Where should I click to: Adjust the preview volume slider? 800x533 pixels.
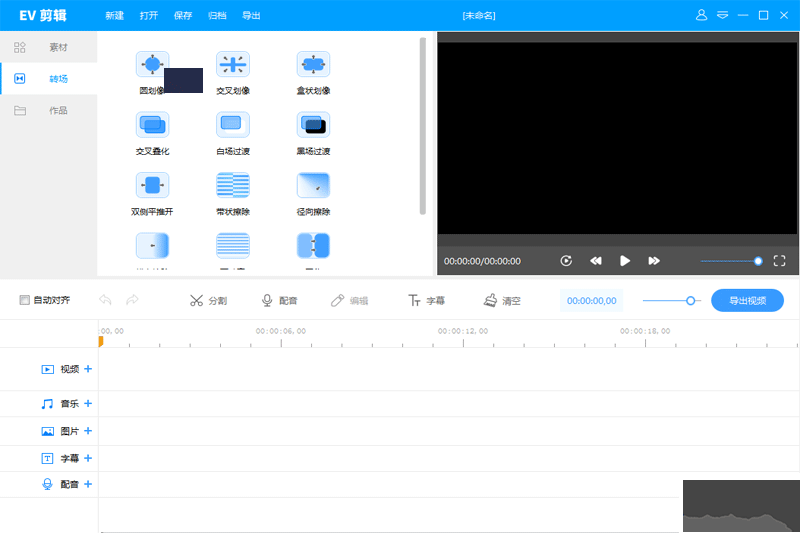point(731,261)
